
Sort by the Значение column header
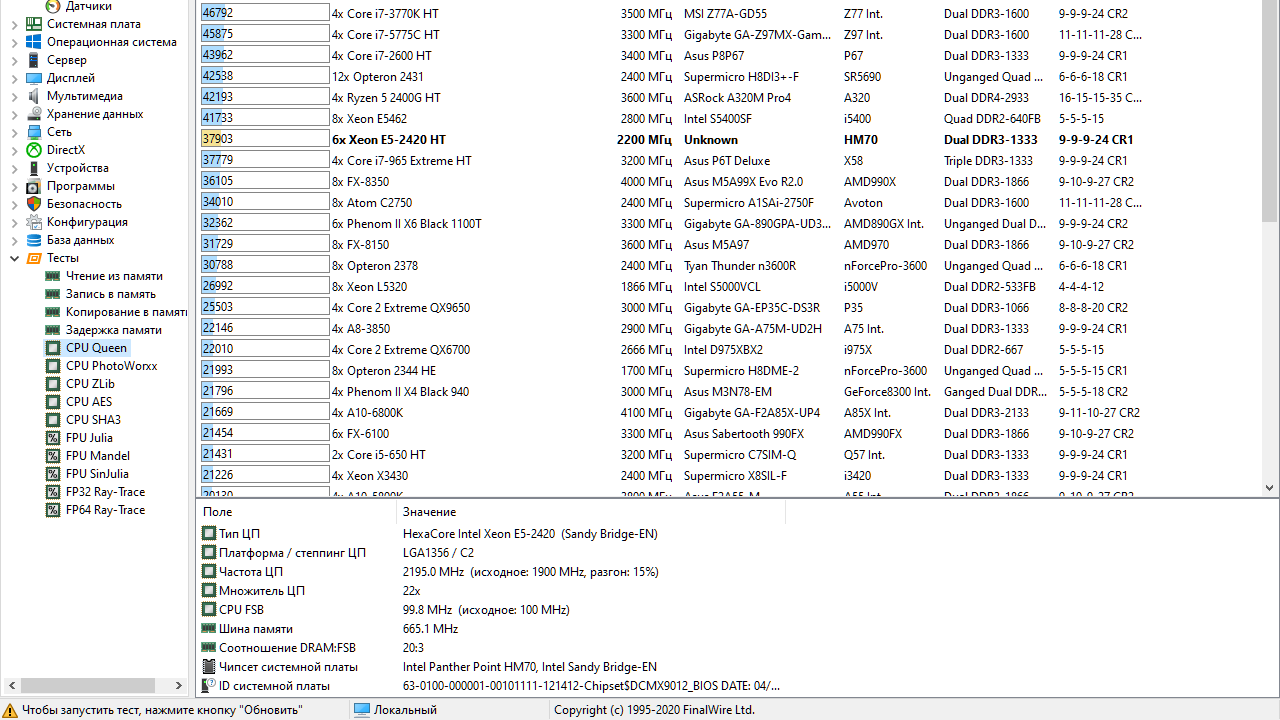point(591,512)
